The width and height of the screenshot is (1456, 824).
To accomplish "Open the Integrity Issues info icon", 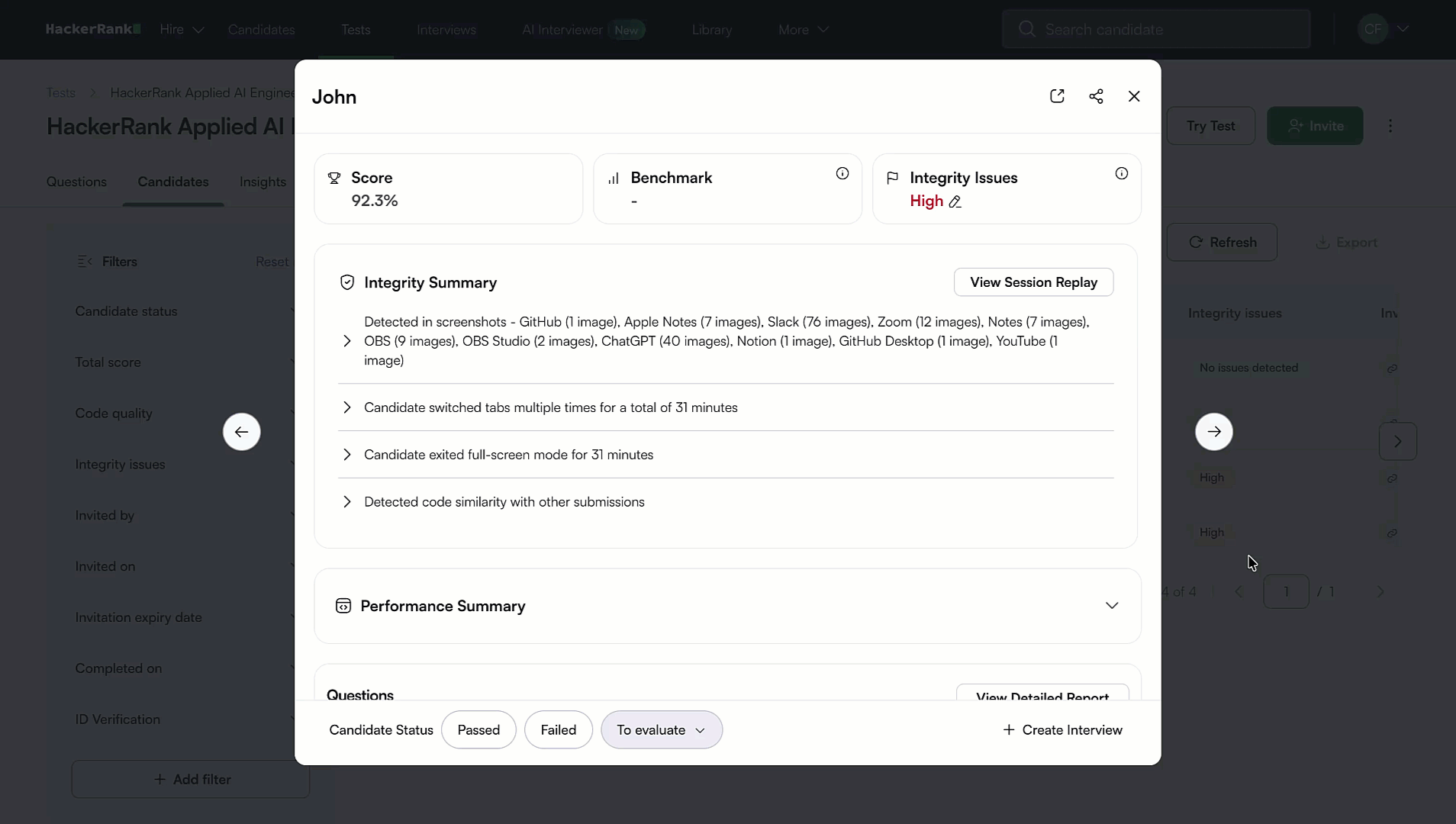I will [x=1121, y=174].
